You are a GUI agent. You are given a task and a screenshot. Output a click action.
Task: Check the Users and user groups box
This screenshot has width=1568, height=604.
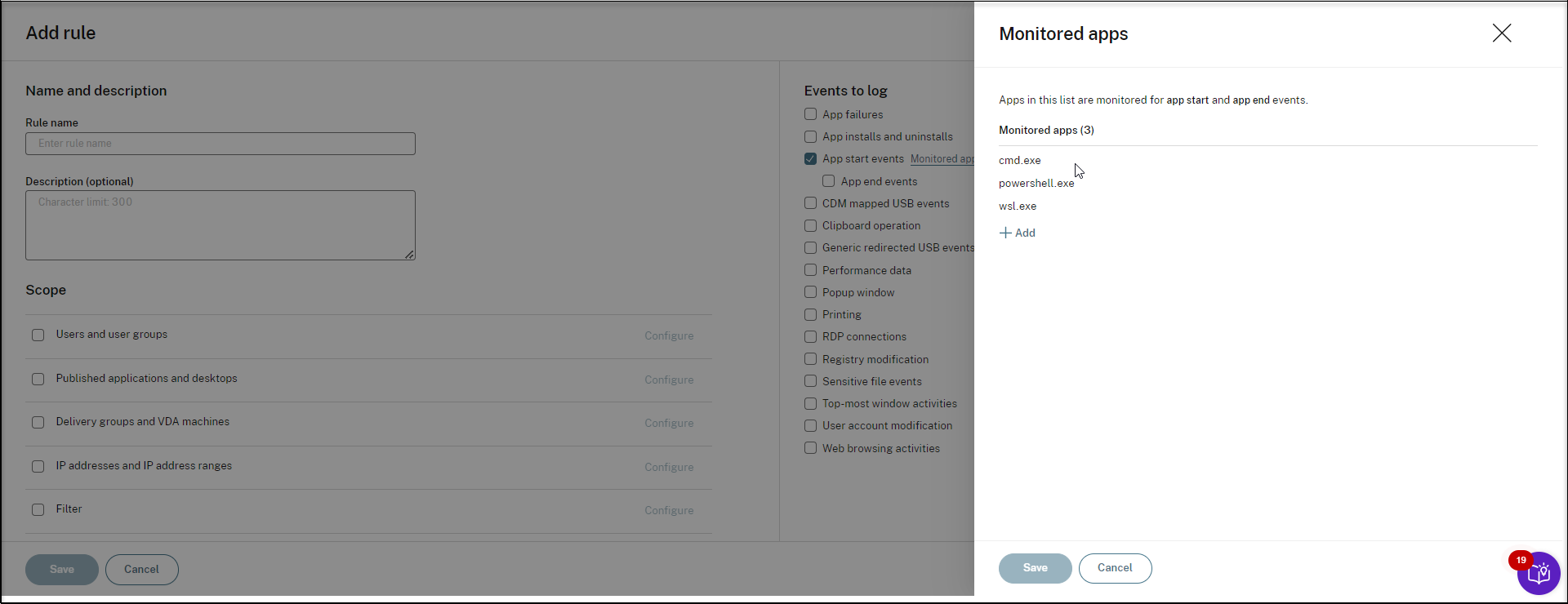(38, 335)
